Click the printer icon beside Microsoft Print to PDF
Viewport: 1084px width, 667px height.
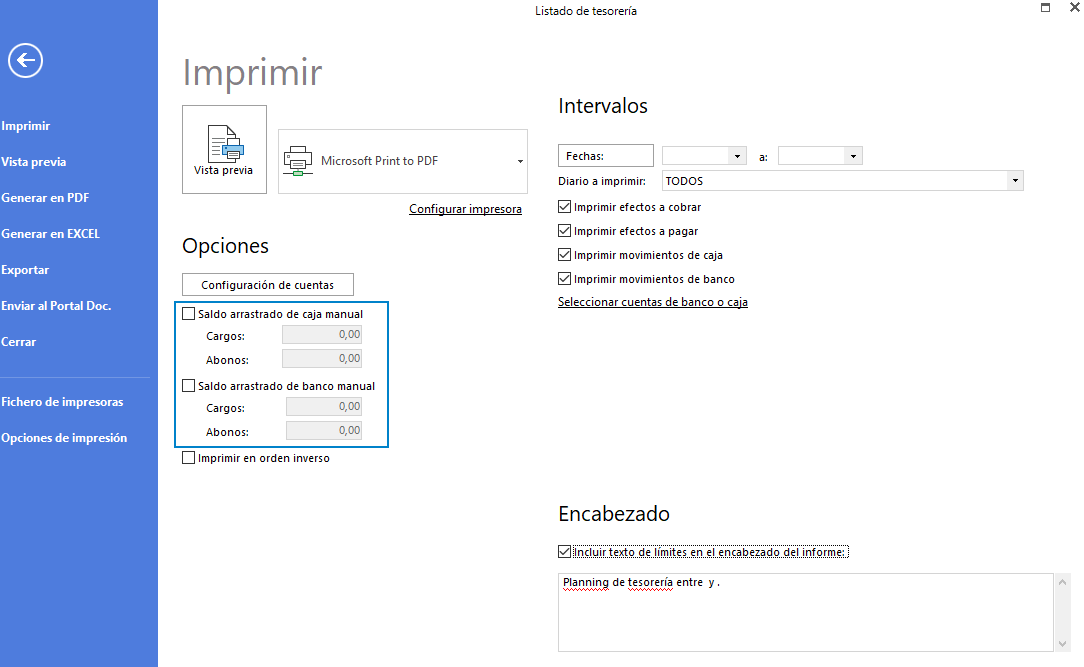coord(298,161)
